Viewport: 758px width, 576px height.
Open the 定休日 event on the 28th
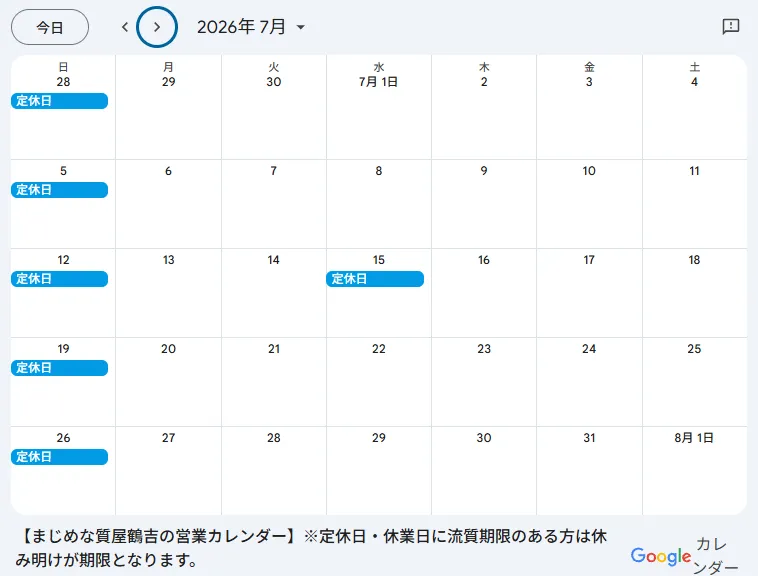59,101
